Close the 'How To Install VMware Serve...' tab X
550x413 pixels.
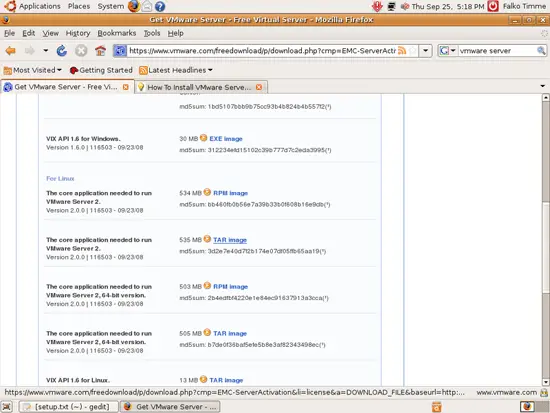259,87
